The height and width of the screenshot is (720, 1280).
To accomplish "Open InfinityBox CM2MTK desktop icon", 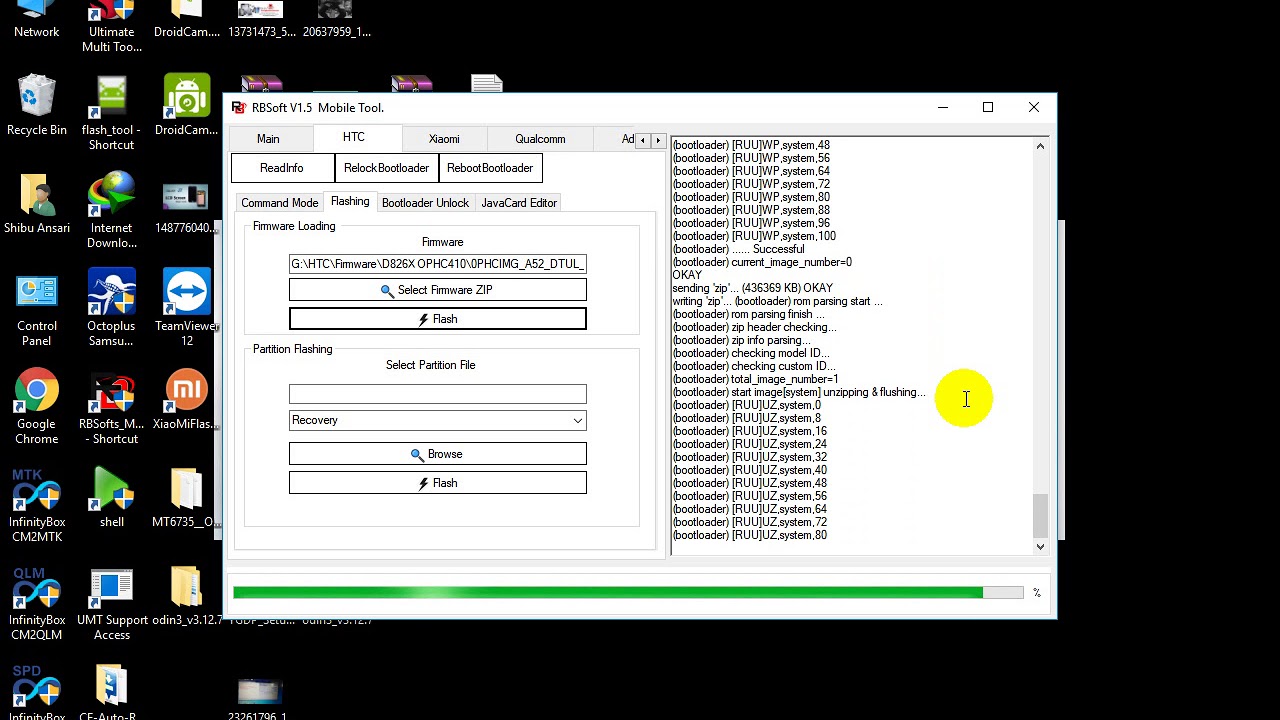I will (x=37, y=505).
